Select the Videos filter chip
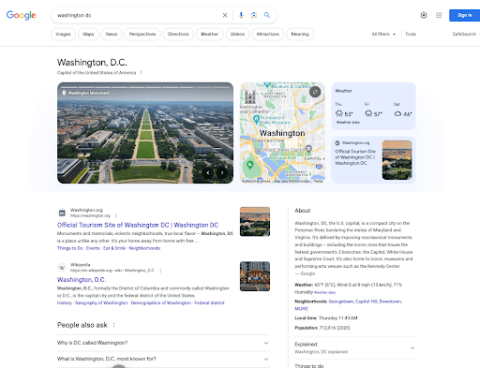The height and width of the screenshot is (368, 480). point(238,34)
